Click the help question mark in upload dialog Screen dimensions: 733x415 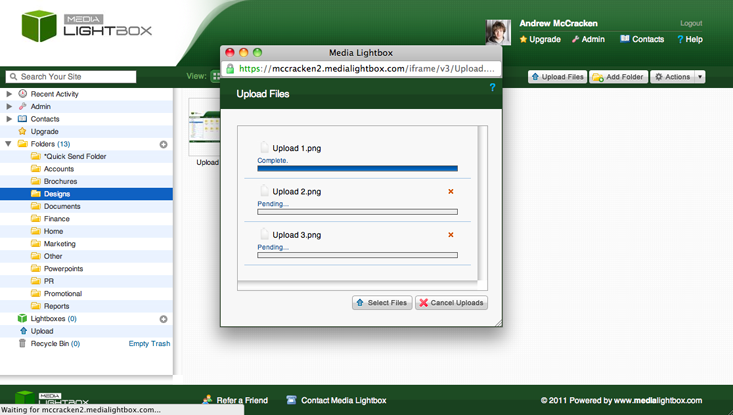[x=492, y=89]
